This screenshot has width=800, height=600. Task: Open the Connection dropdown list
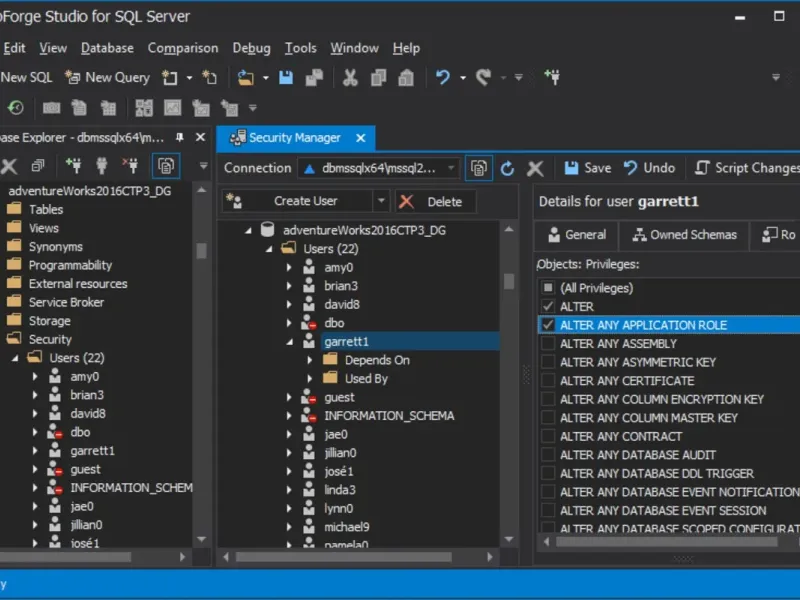pyautogui.click(x=451, y=168)
